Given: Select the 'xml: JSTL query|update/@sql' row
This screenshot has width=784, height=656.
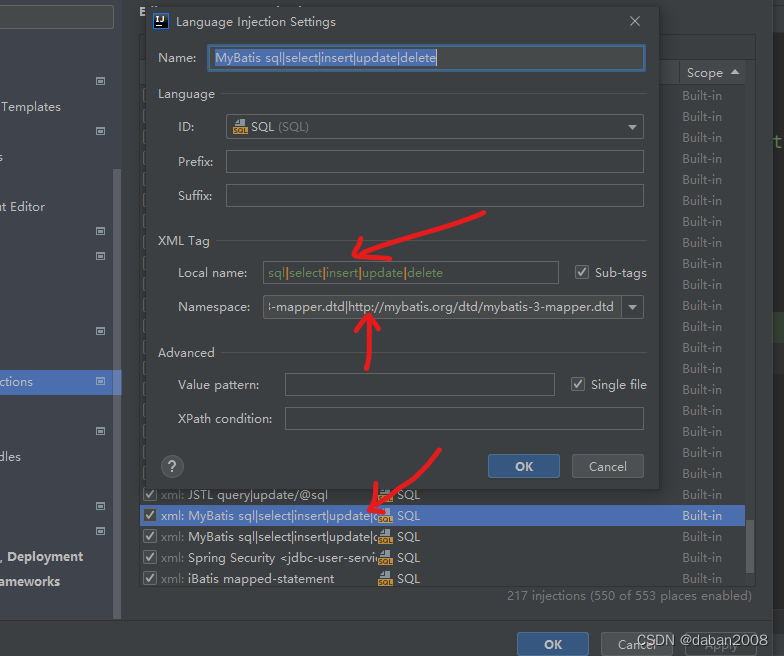Looking at the screenshot, I should point(442,494).
